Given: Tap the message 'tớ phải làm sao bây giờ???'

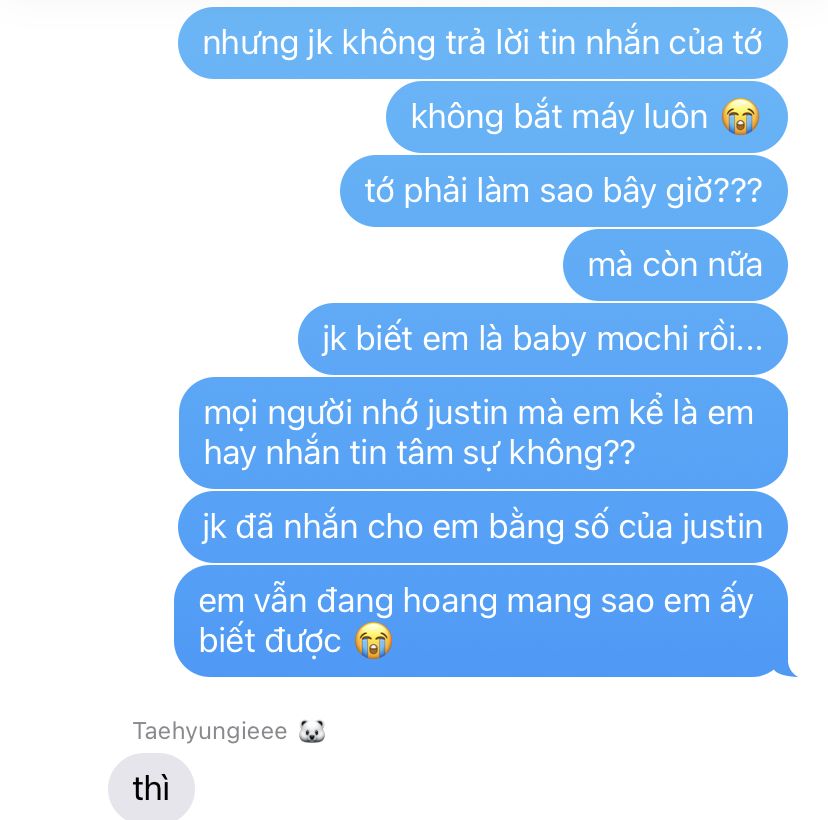Looking at the screenshot, I should click(564, 191).
